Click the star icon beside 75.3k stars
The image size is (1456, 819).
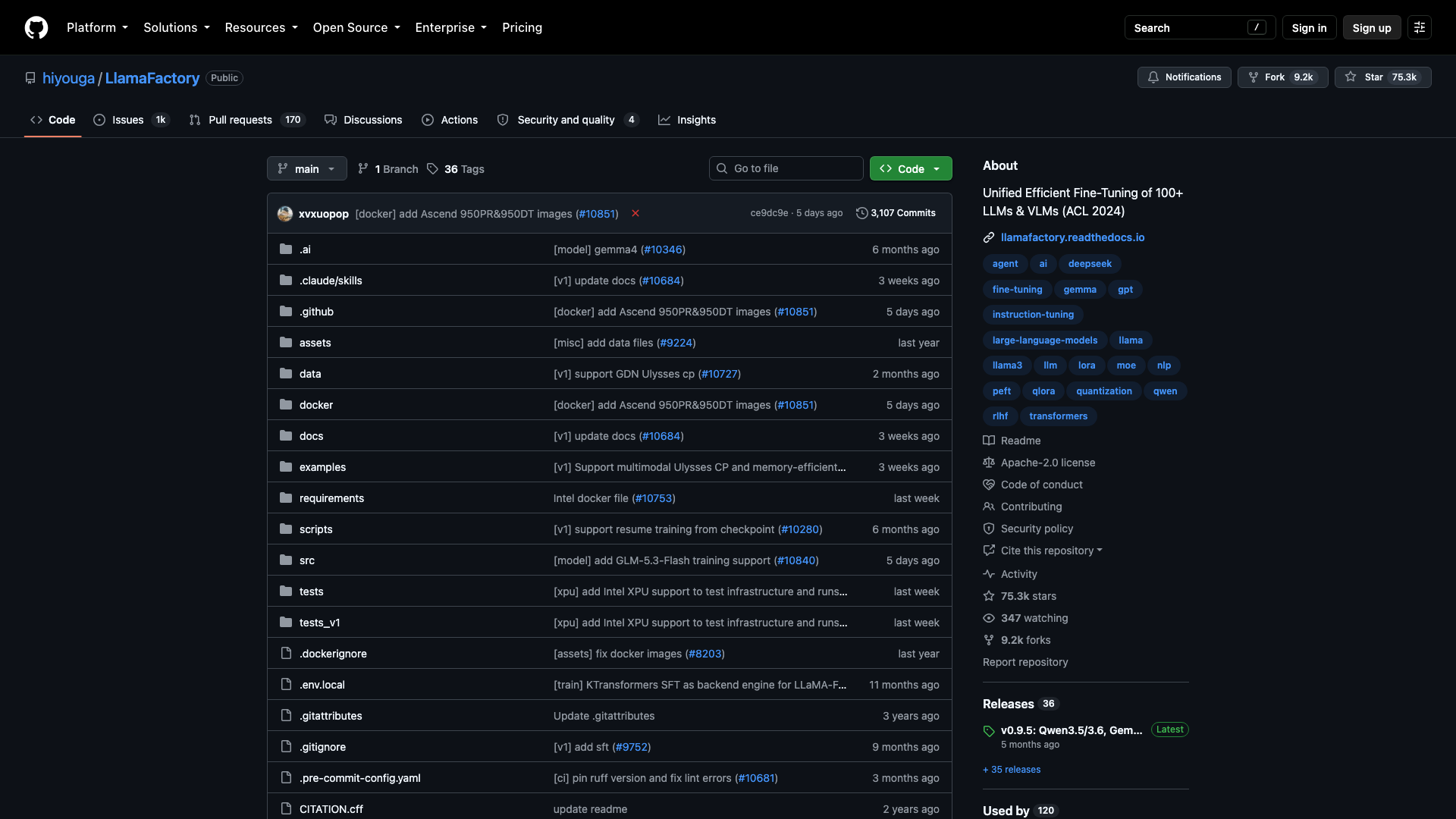[989, 596]
